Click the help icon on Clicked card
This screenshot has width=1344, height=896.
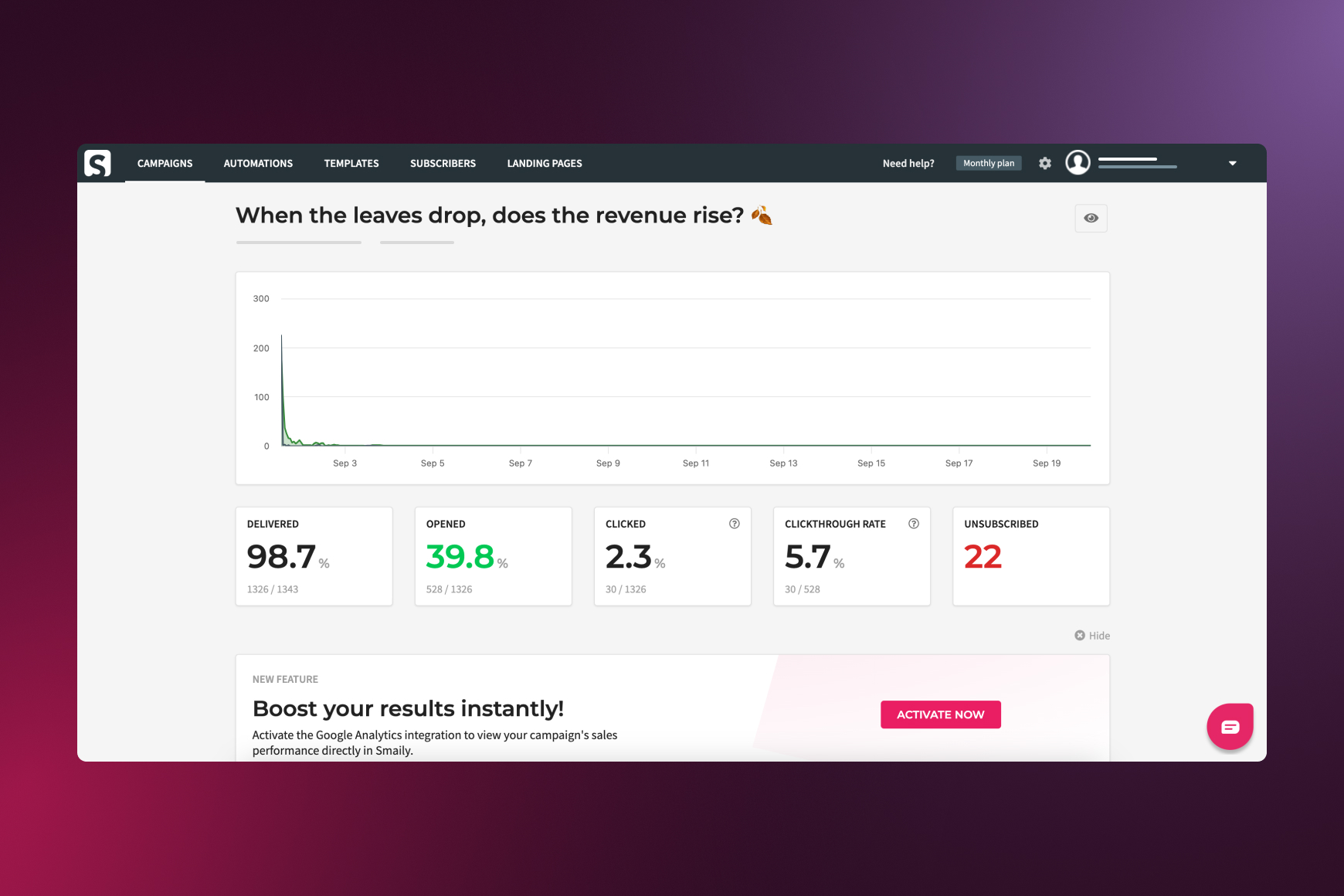pyautogui.click(x=735, y=524)
